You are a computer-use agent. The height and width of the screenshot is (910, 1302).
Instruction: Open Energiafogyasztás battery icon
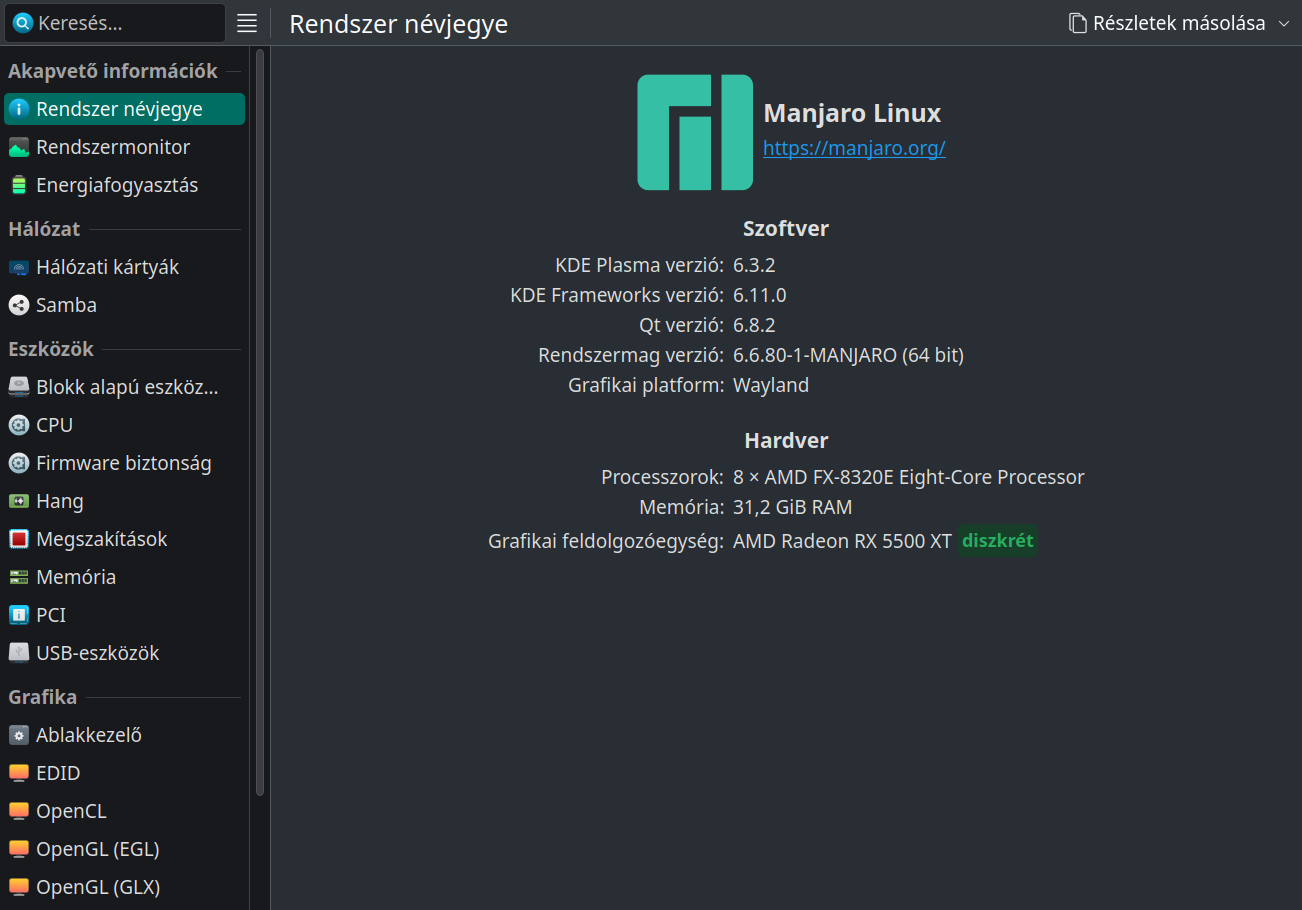pyautogui.click(x=19, y=185)
